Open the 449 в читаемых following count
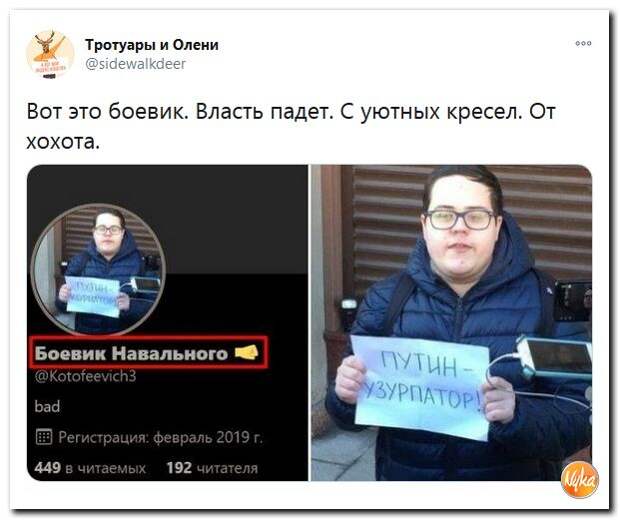The image size is (620, 520). pos(90,468)
